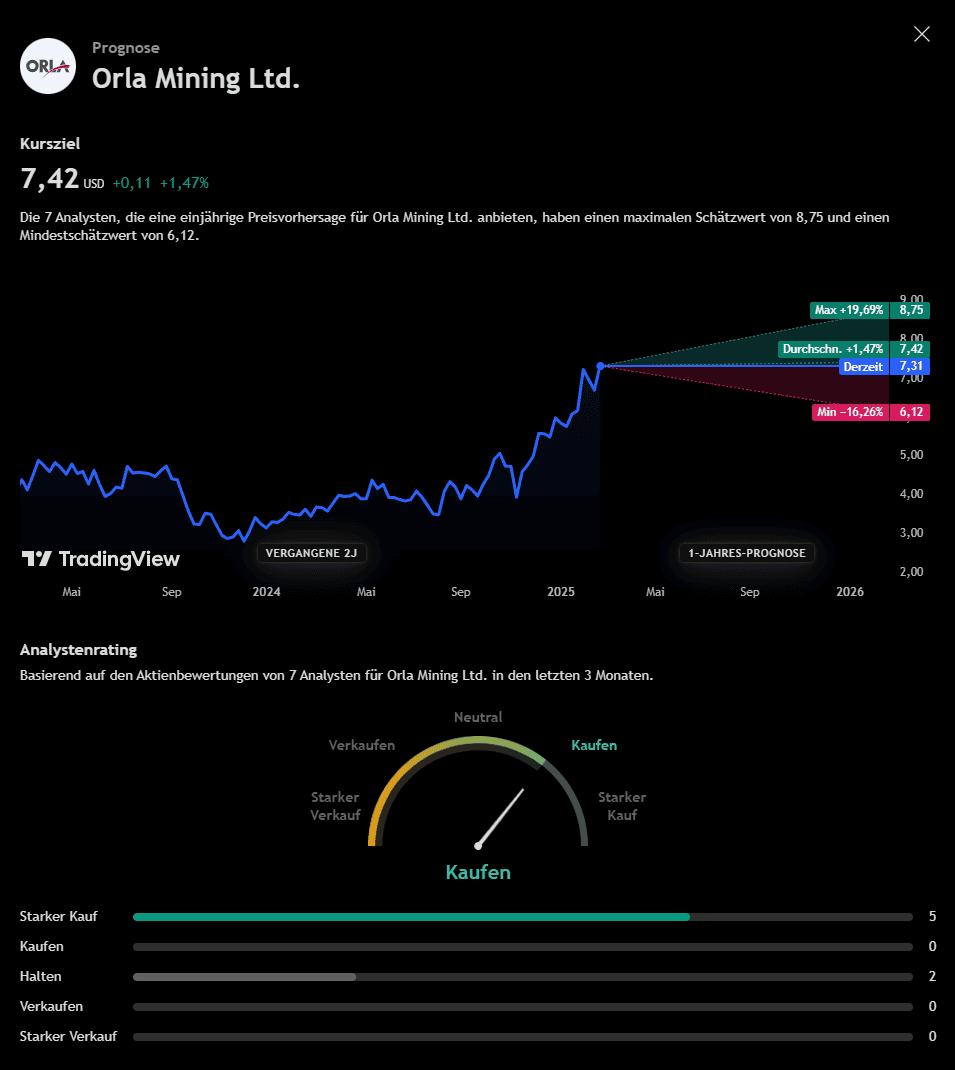This screenshot has width=955, height=1070.
Task: Click the analyst rating gauge needle
Action: [x=500, y=818]
